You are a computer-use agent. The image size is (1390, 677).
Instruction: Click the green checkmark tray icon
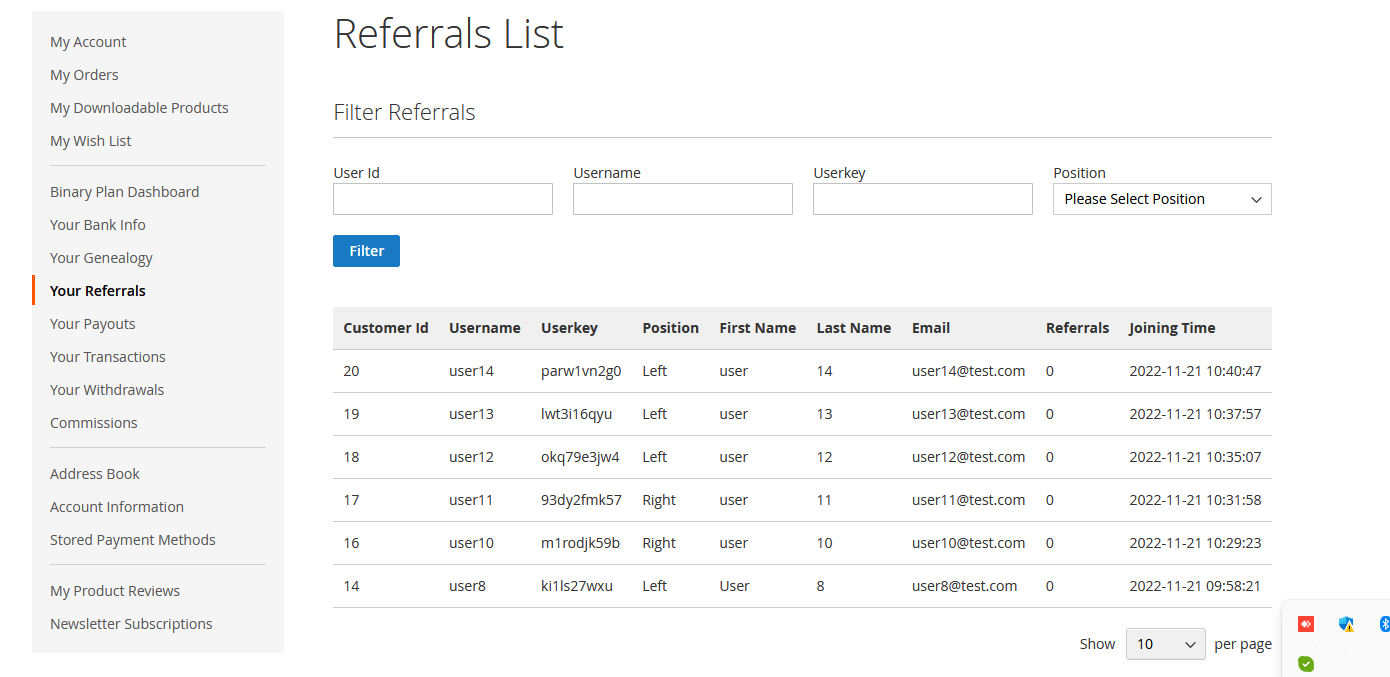coord(1305,663)
